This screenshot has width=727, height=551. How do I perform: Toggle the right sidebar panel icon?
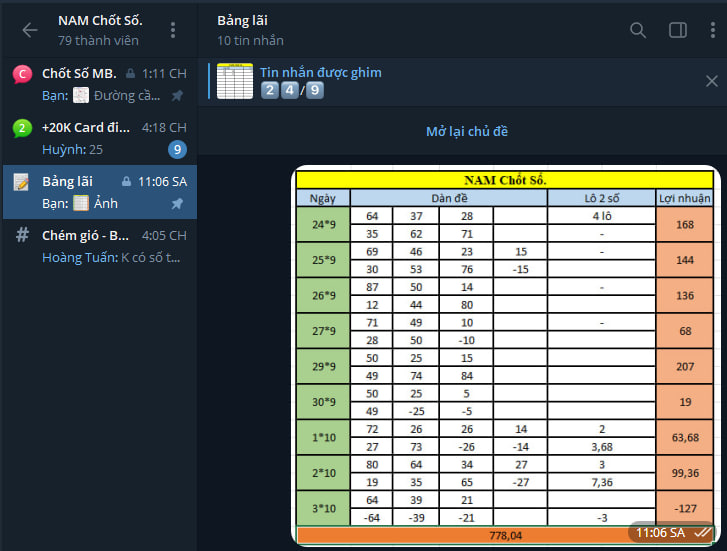pos(677,30)
